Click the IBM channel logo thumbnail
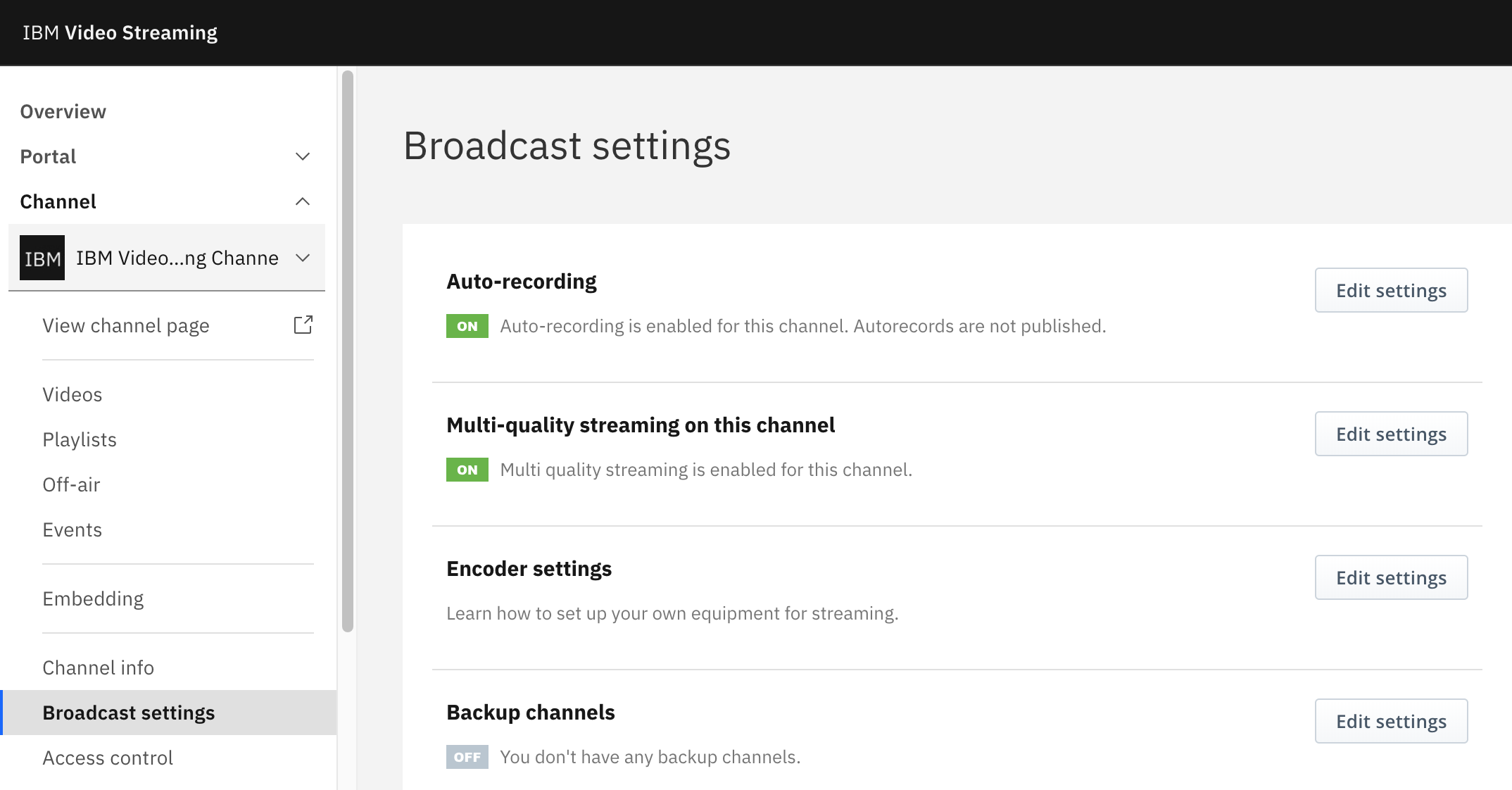This screenshot has height=790, width=1512. coord(42,258)
